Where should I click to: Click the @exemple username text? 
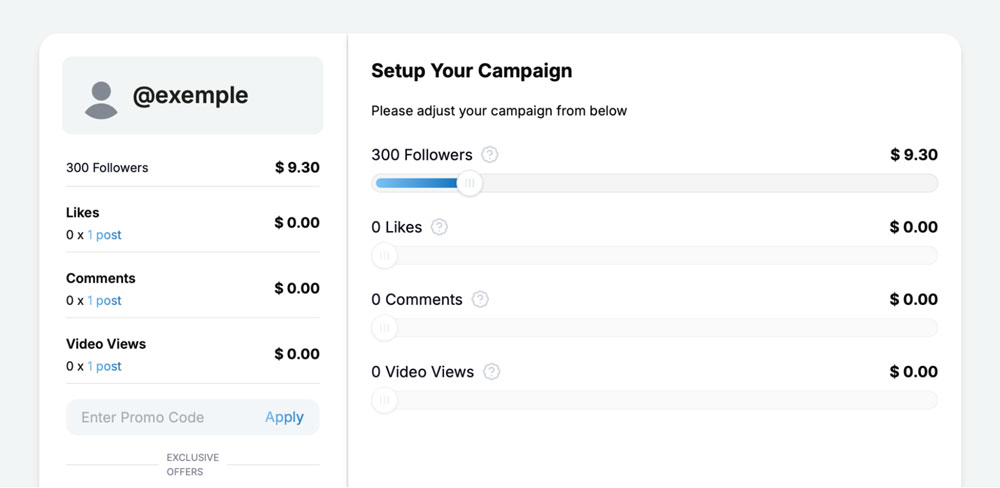pyautogui.click(x=190, y=96)
